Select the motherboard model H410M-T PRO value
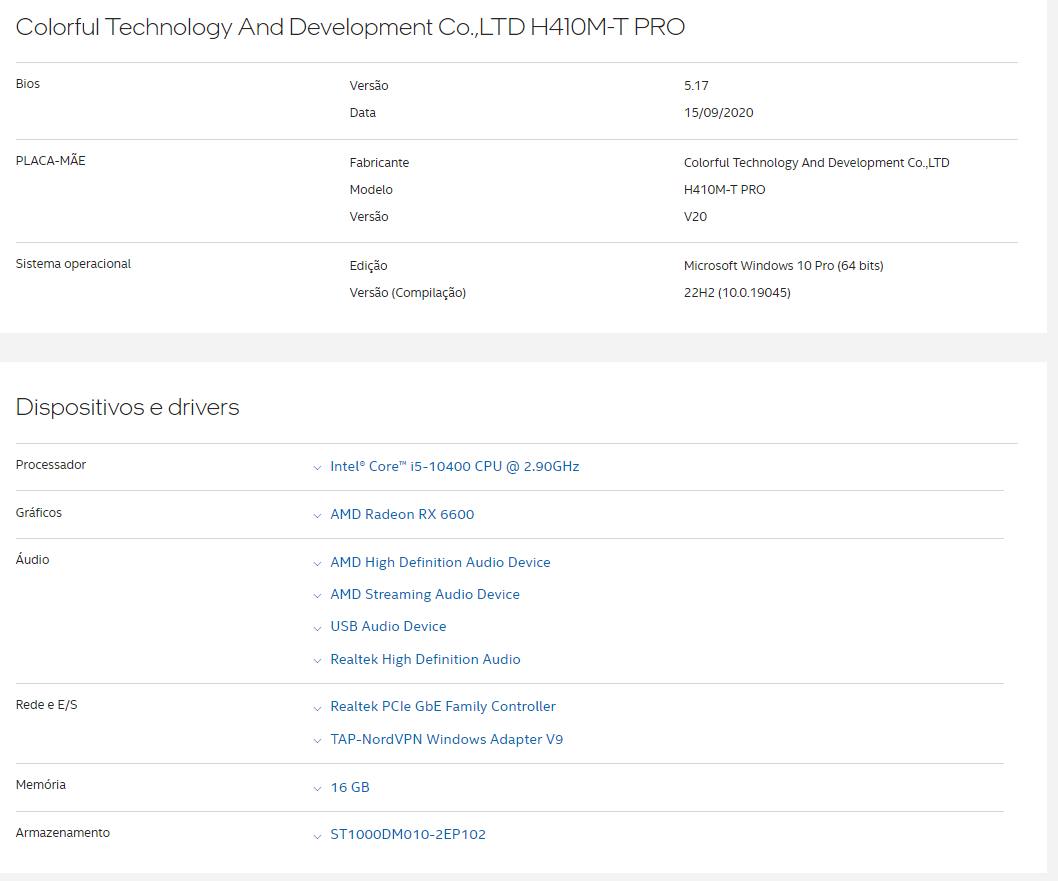Image resolution: width=1058 pixels, height=881 pixels. pyautogui.click(x=724, y=190)
